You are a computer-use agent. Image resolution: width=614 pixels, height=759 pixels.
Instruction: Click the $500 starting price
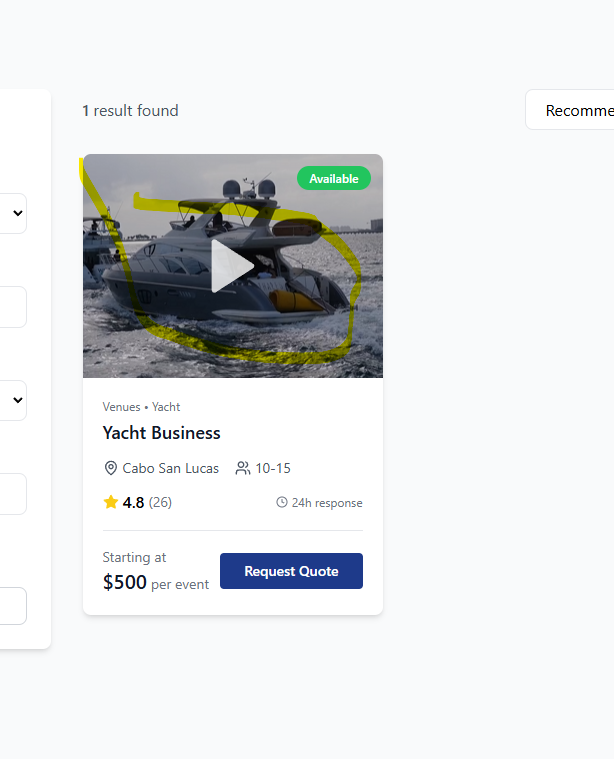[x=125, y=582]
